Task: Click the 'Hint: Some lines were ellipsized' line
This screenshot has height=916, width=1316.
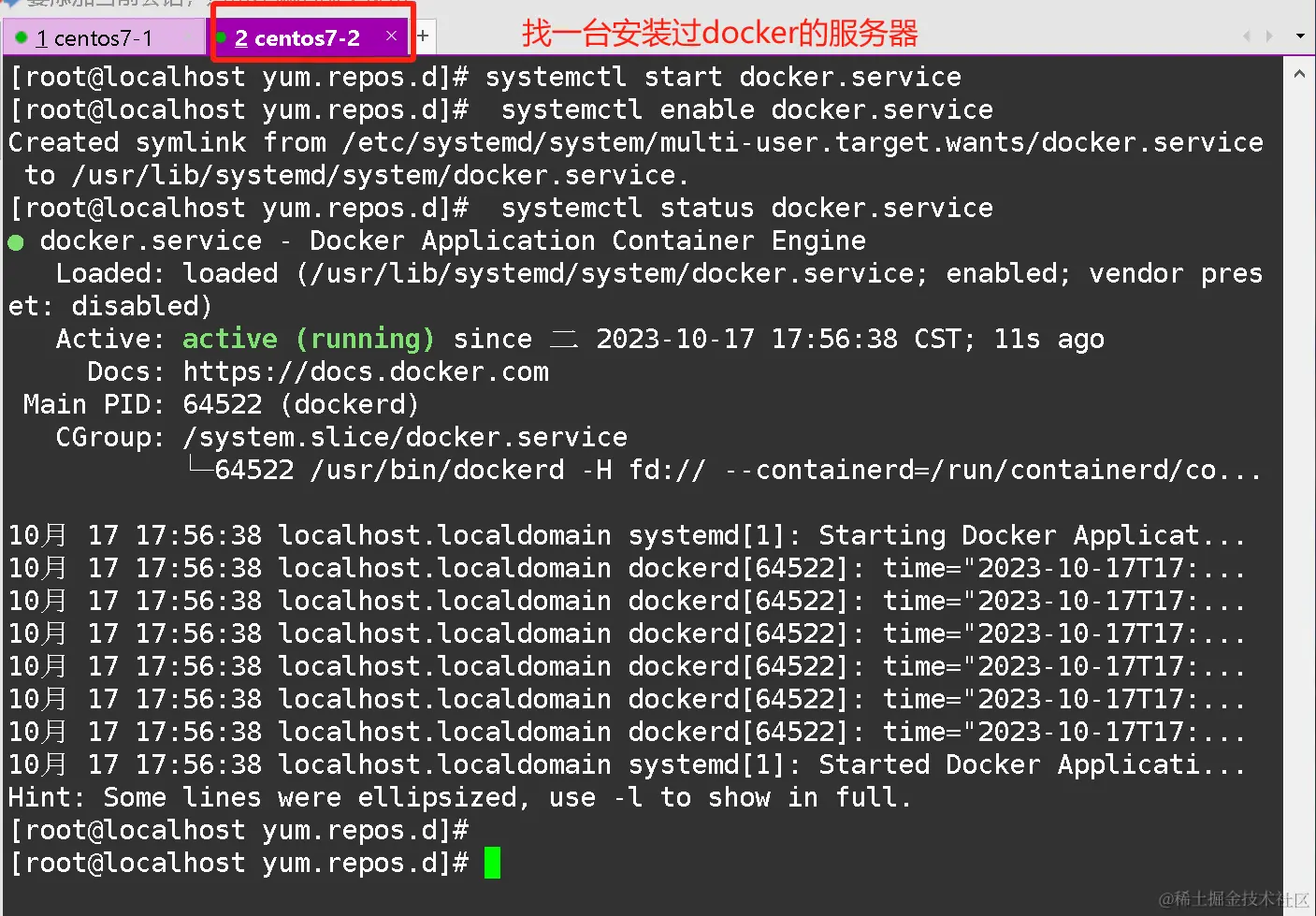Action: click(x=459, y=797)
